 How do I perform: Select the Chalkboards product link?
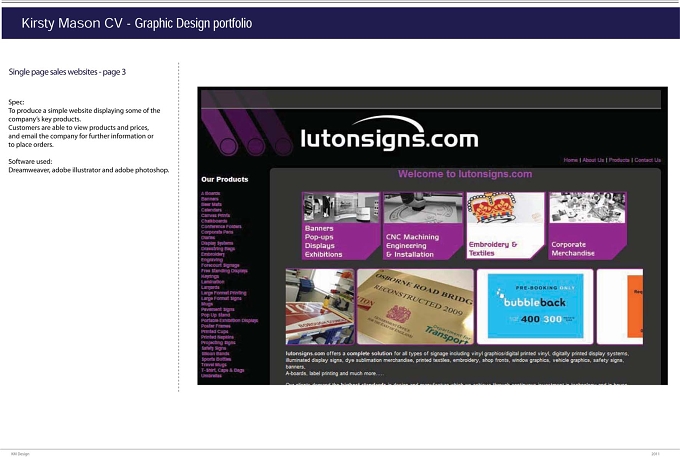tap(214, 221)
